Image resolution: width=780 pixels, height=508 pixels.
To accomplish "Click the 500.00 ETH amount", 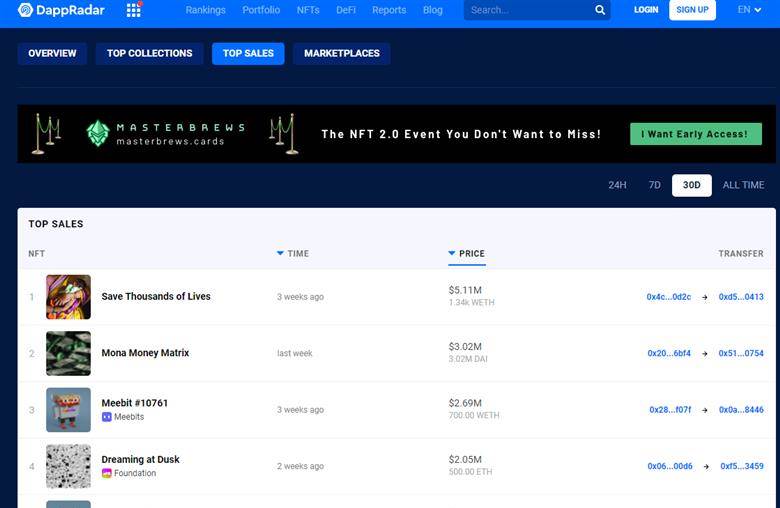I will pyautogui.click(x=470, y=472).
